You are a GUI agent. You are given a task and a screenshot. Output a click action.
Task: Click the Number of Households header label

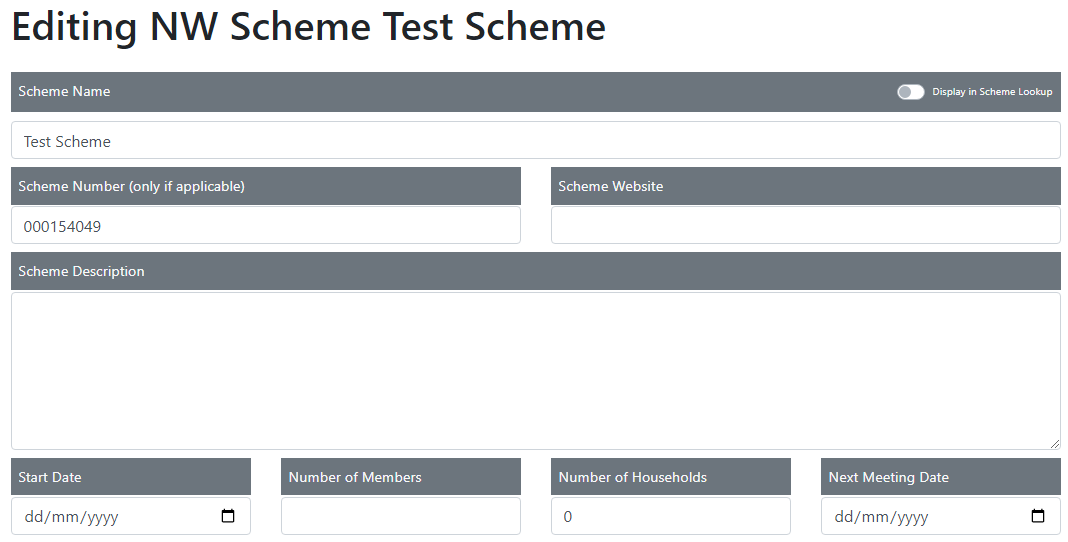(x=632, y=477)
